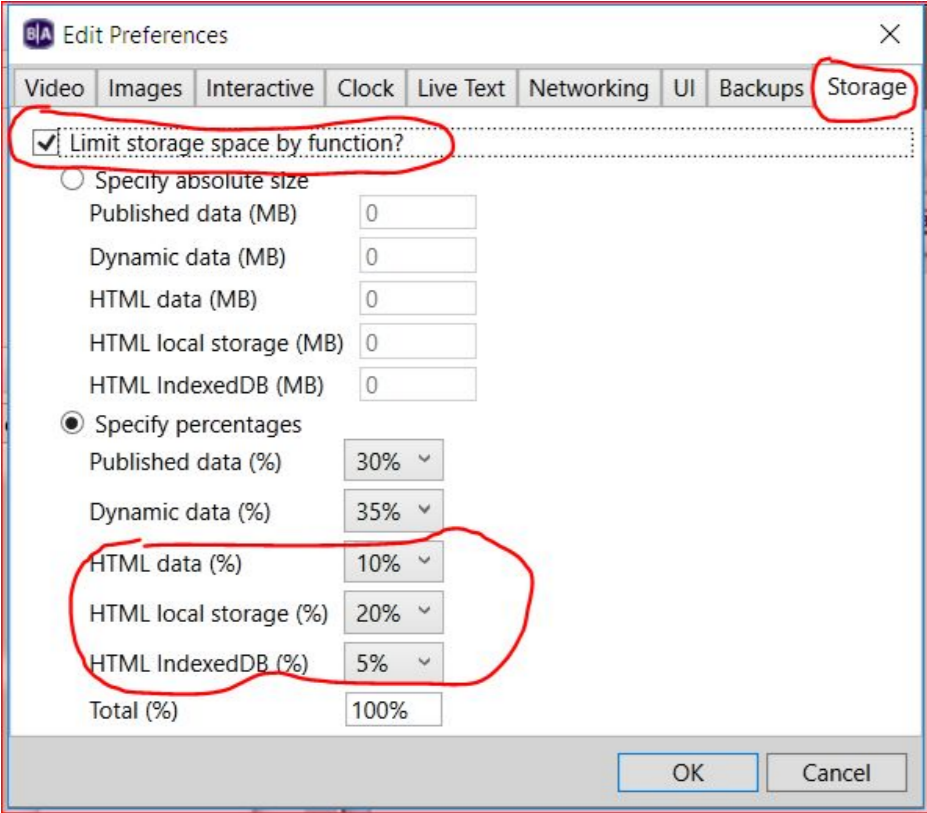927x813 pixels.
Task: Open Published data percentage dropdown
Action: 393,462
